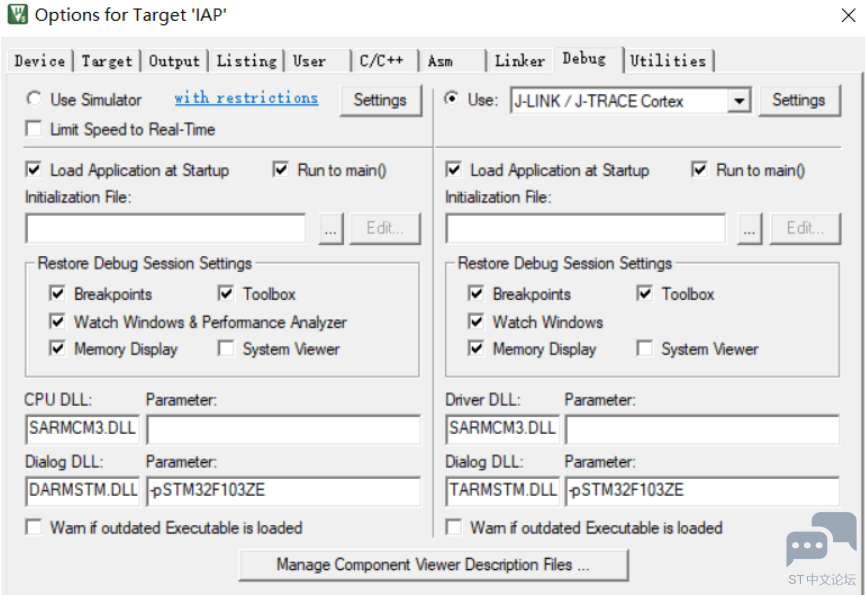
Task: Go to the Linker tab
Action: (520, 61)
